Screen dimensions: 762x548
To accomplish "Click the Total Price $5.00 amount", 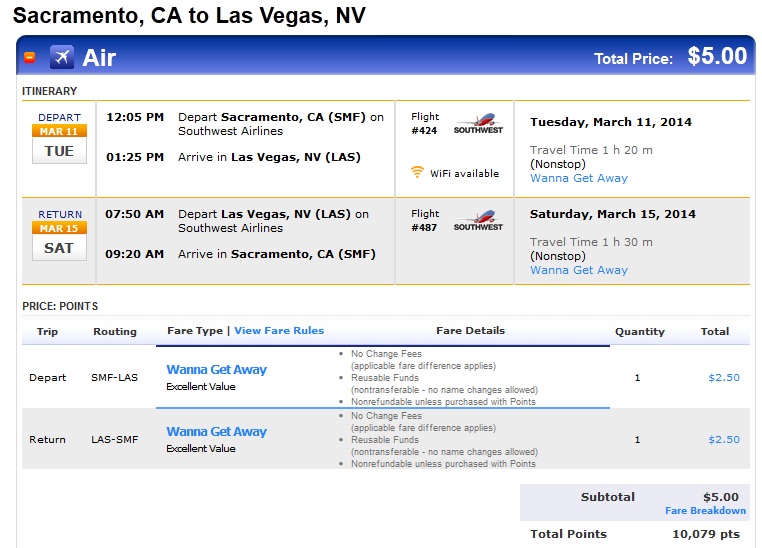I will 717,57.
